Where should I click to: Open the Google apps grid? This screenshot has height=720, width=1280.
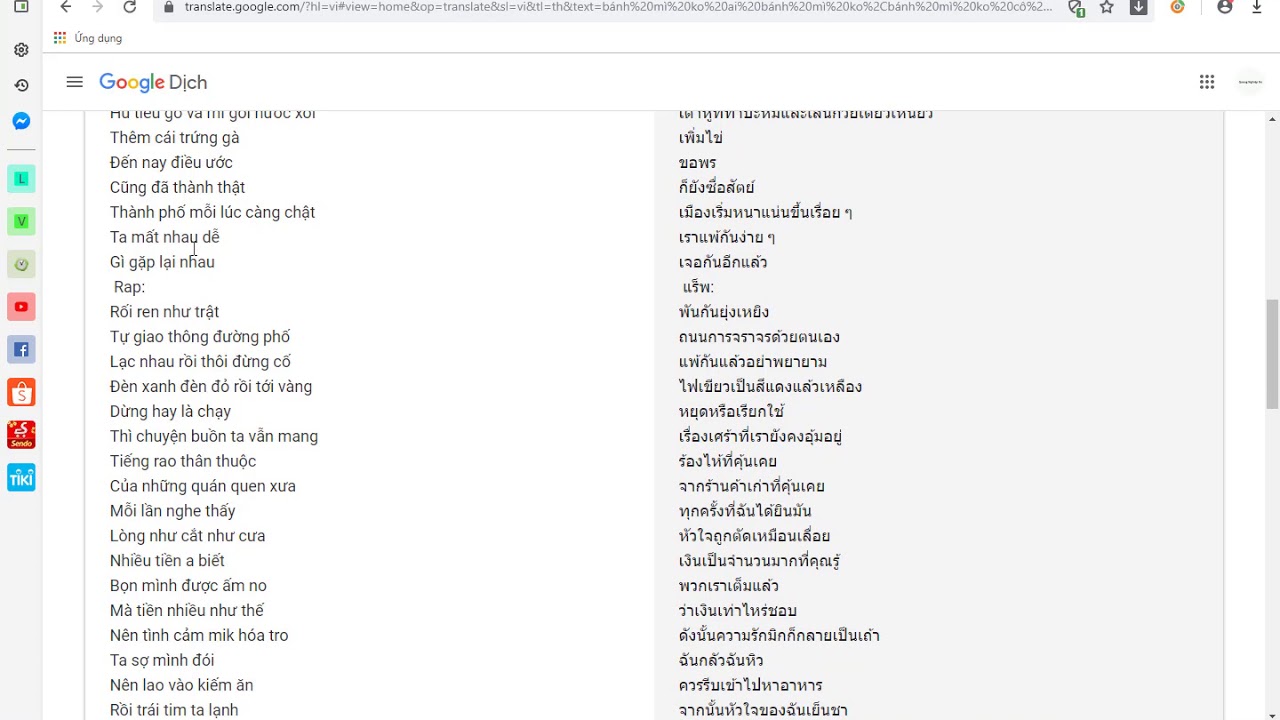coord(1207,82)
